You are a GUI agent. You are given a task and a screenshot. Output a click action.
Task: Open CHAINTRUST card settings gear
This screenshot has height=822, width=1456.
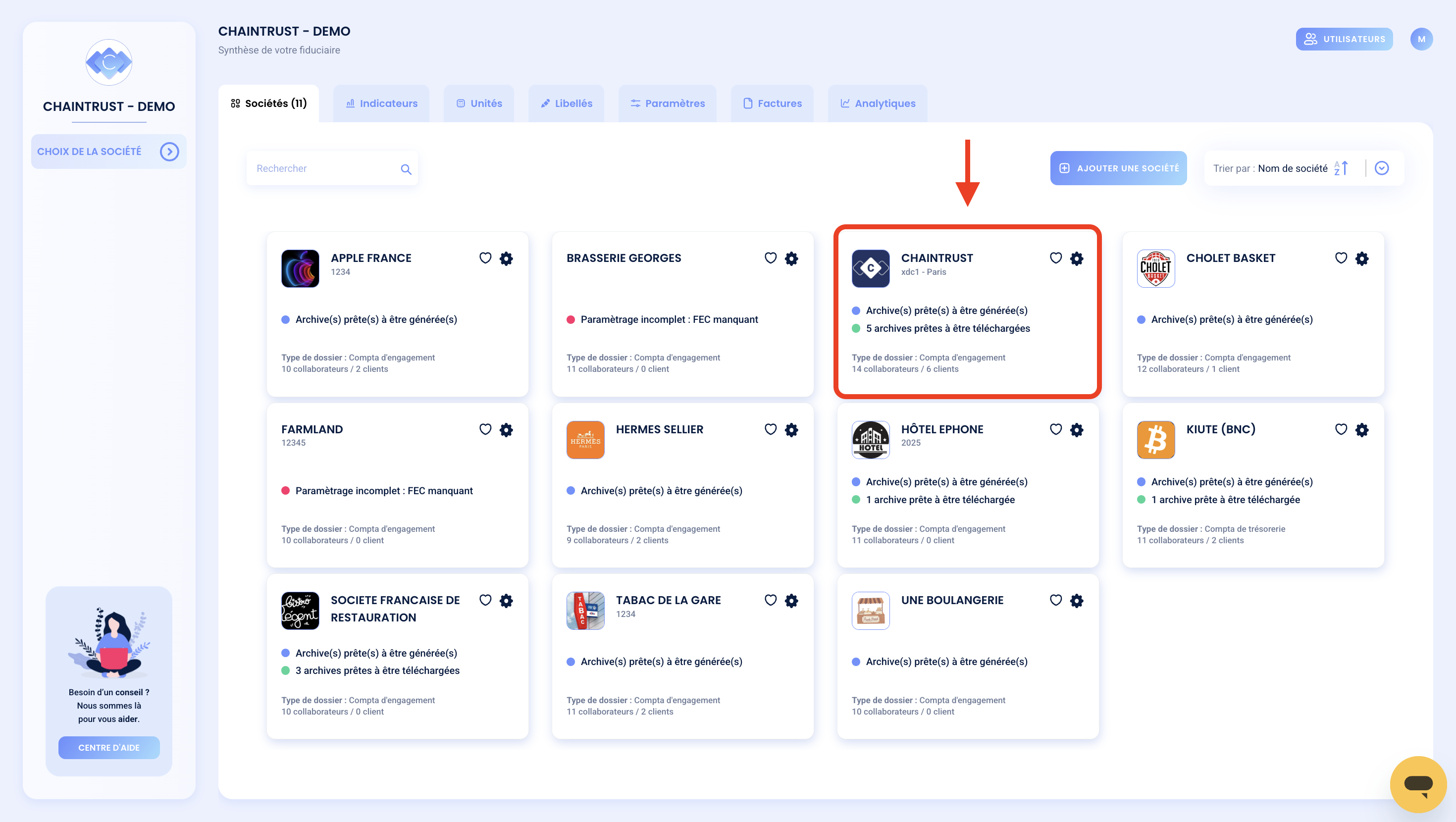[x=1077, y=258]
